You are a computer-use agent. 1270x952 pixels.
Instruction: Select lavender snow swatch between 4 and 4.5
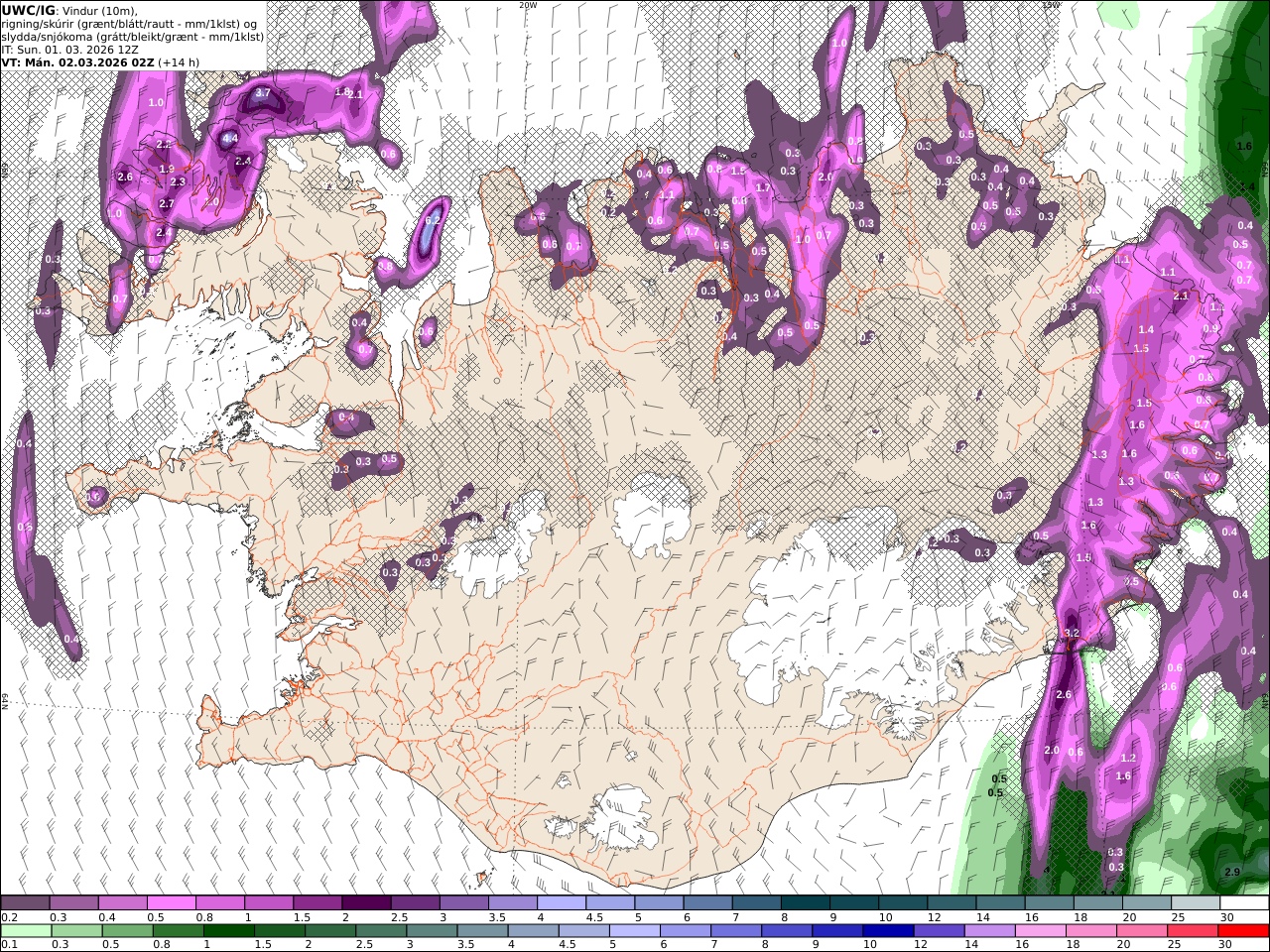[560, 903]
